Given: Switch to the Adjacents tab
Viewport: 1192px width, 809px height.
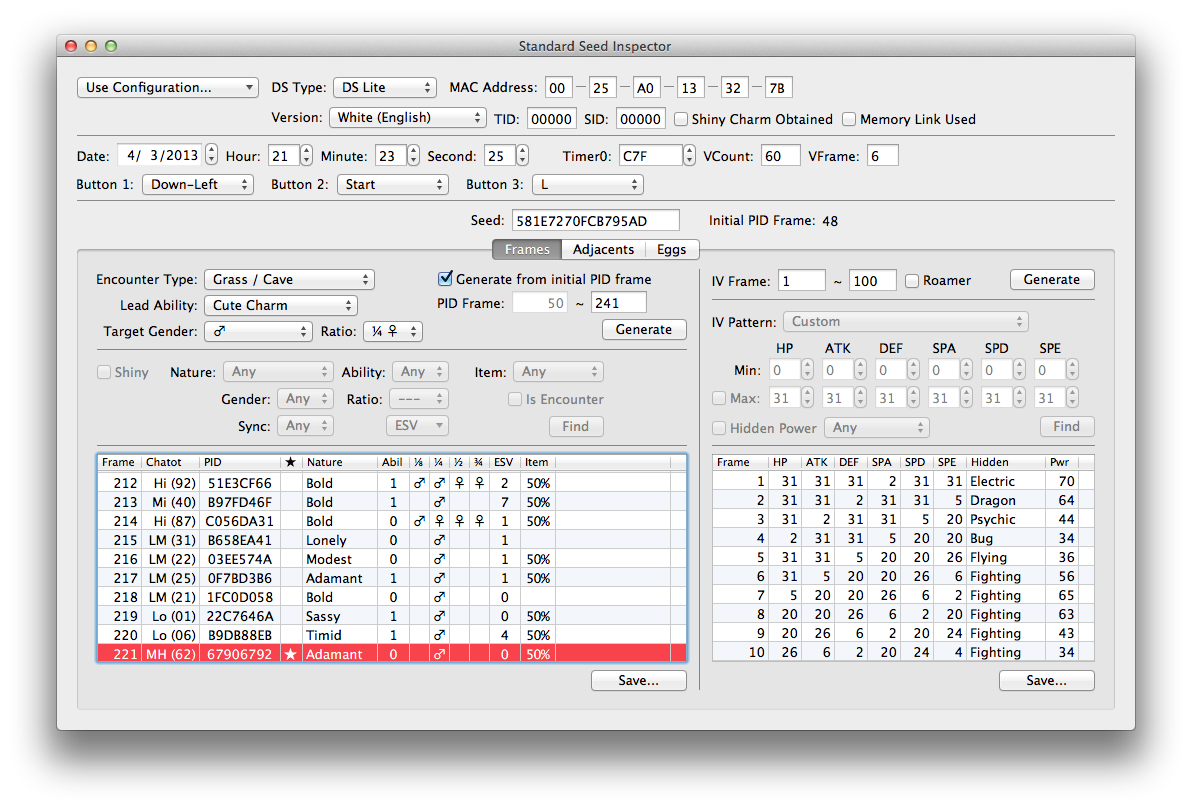Looking at the screenshot, I should (603, 249).
